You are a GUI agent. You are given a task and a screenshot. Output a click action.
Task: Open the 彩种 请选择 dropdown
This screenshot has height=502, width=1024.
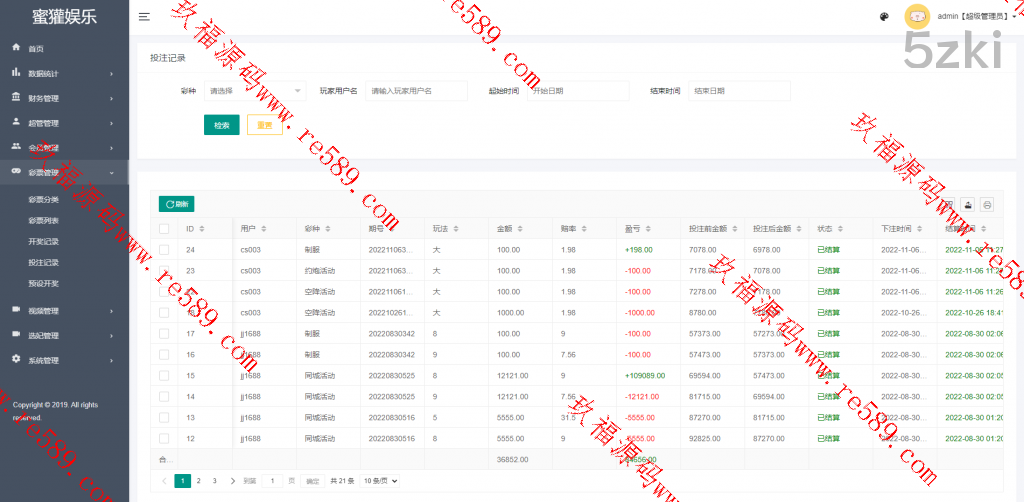255,91
